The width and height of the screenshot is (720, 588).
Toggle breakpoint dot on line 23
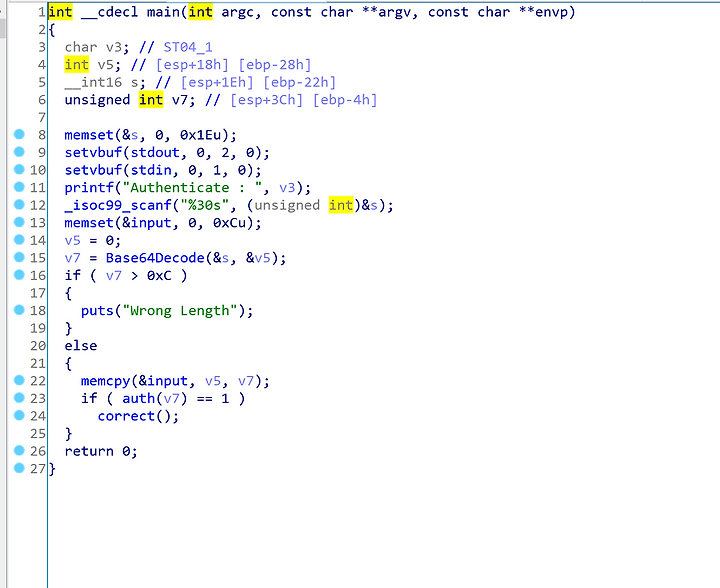click(x=19, y=398)
